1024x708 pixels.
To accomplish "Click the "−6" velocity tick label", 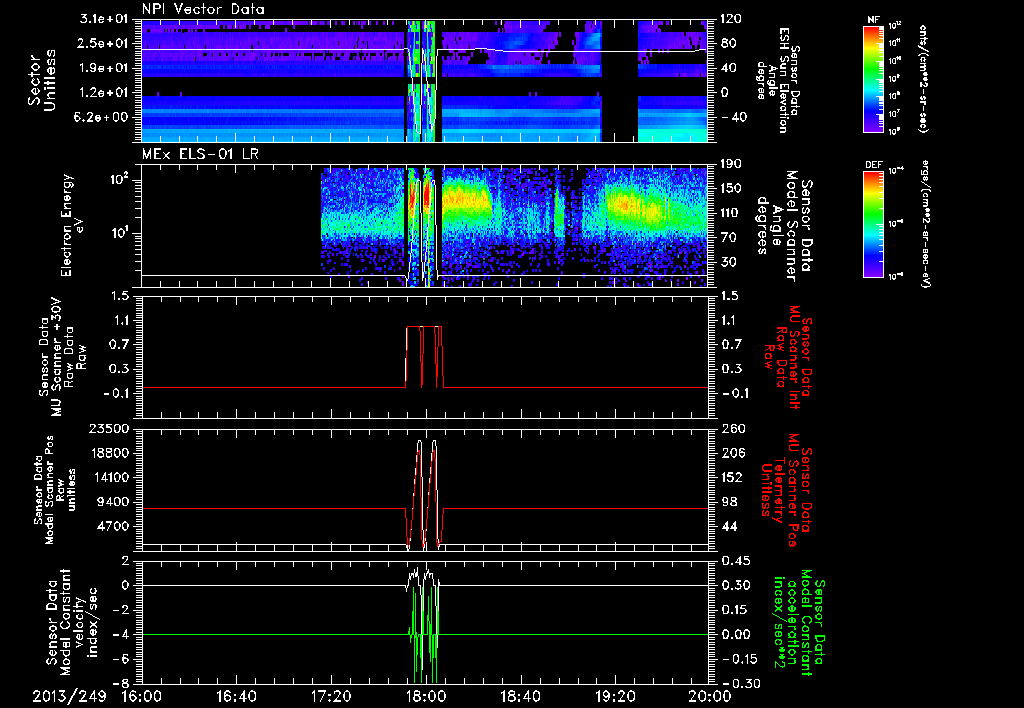I will (123, 660).
